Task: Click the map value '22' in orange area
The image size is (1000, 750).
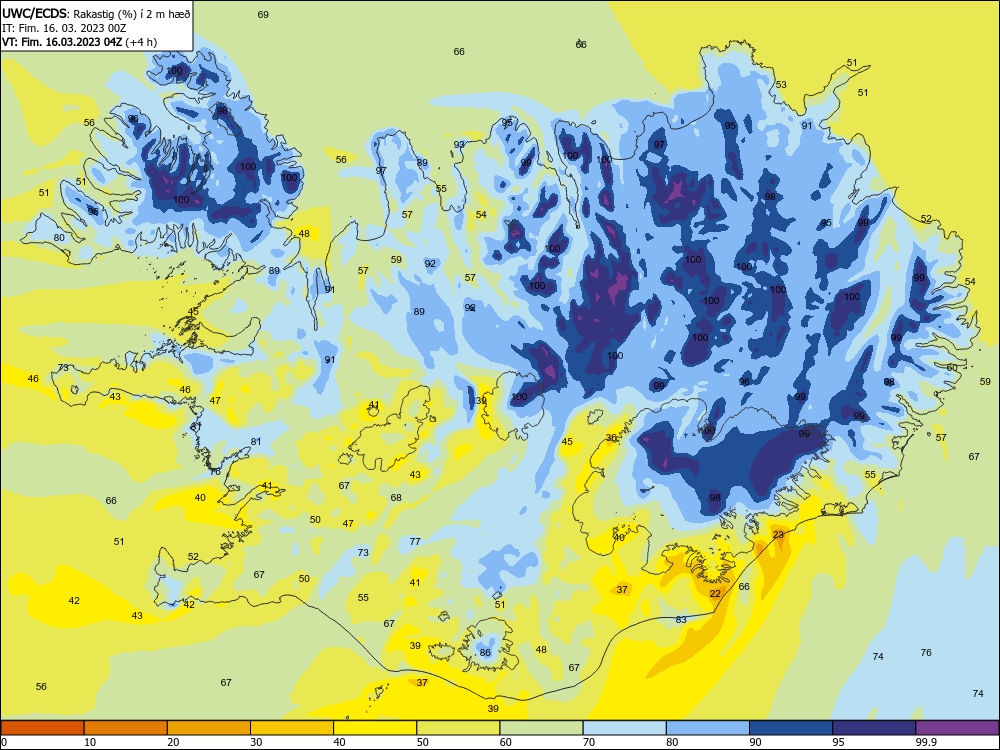Action: (716, 593)
